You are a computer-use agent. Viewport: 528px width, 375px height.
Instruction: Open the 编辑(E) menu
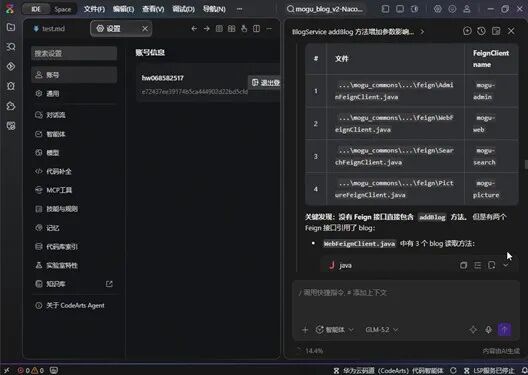[123, 9]
